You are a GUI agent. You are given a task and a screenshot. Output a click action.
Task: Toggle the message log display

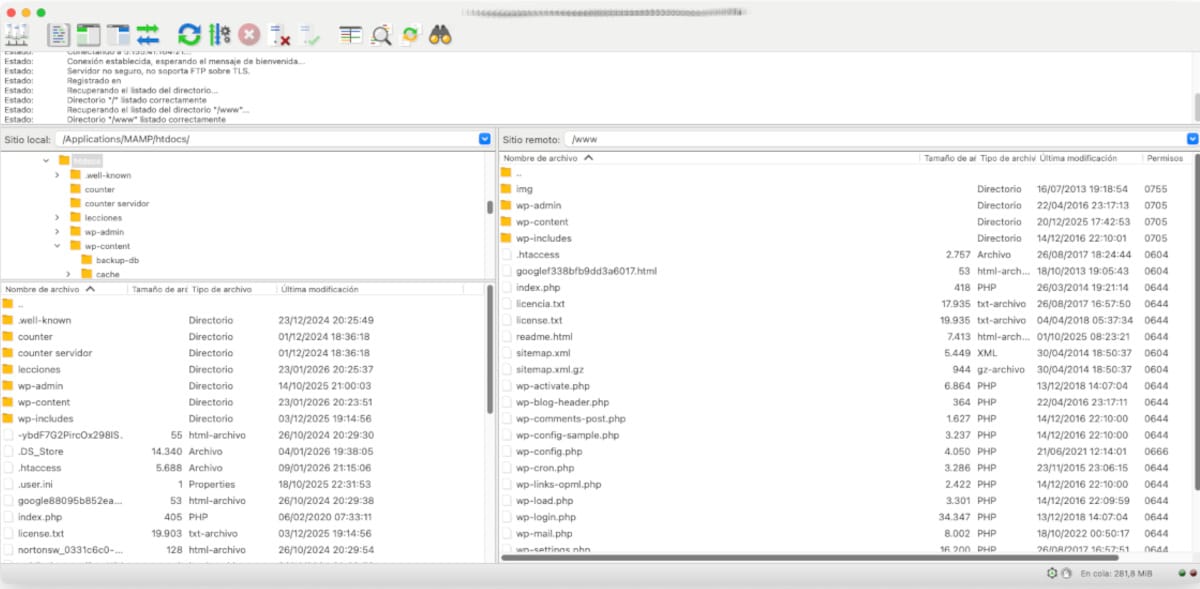[x=59, y=35]
